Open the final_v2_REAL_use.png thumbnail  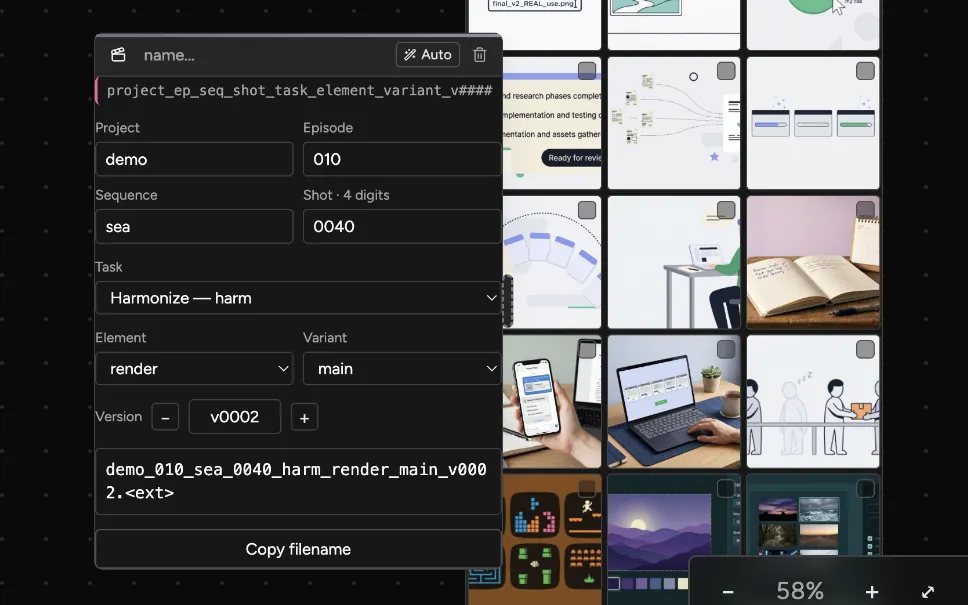[535, 25]
